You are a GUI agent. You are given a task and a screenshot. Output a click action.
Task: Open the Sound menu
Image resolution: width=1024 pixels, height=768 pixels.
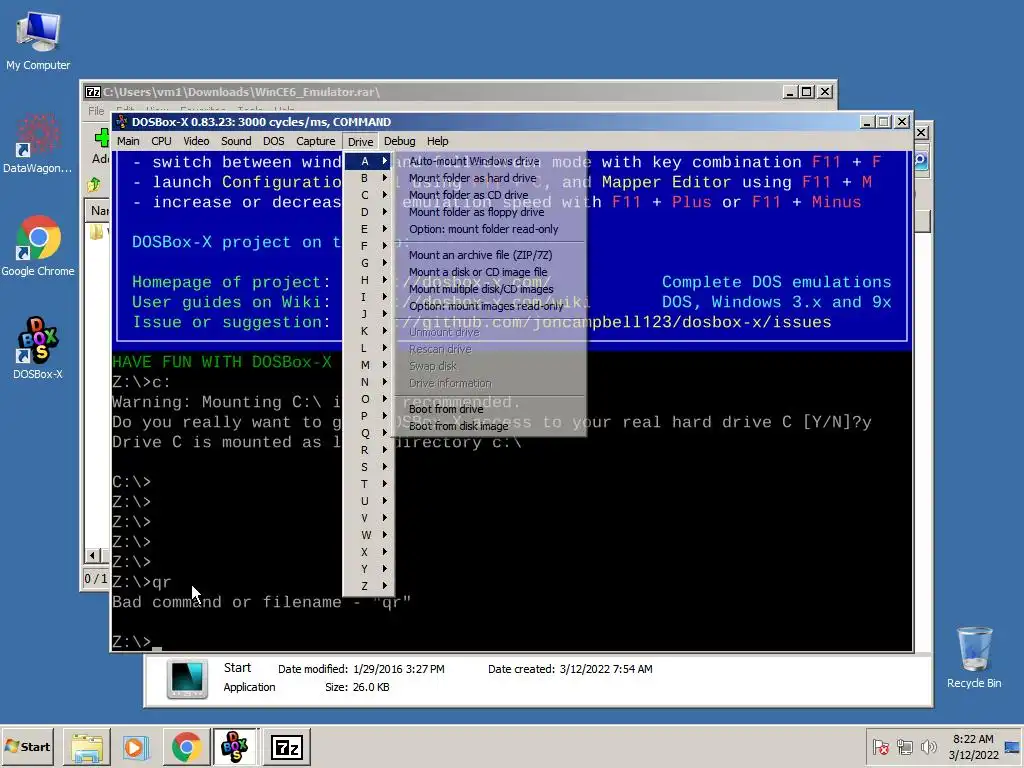pyautogui.click(x=236, y=141)
